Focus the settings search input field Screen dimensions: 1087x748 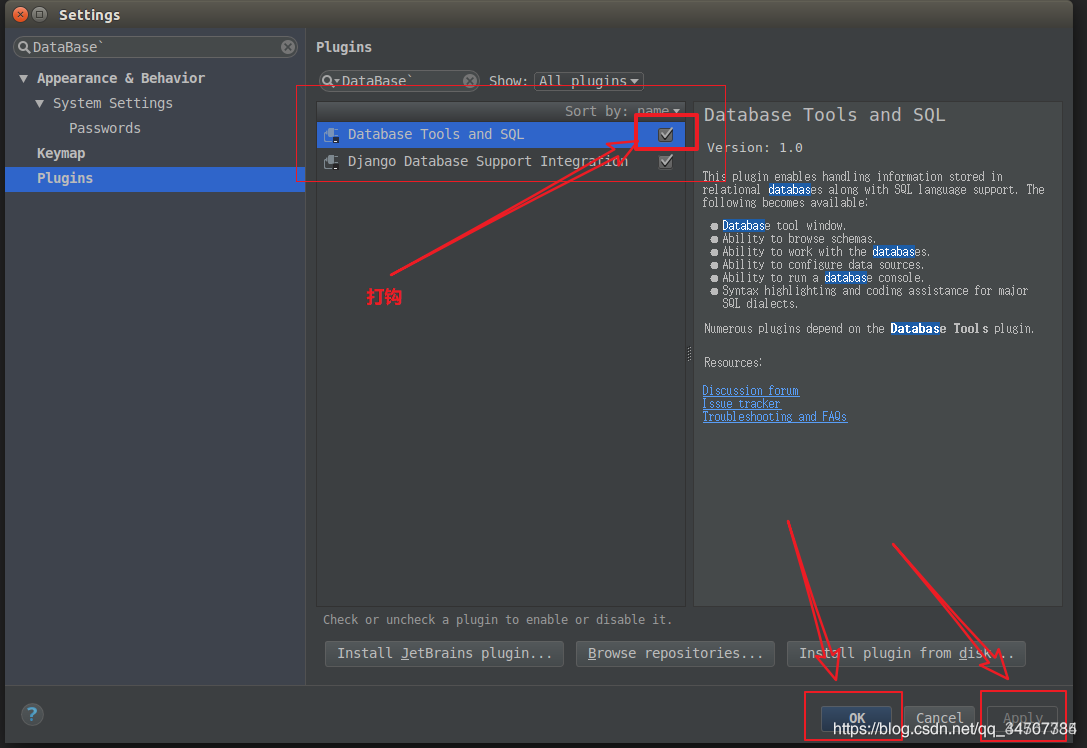coord(155,47)
